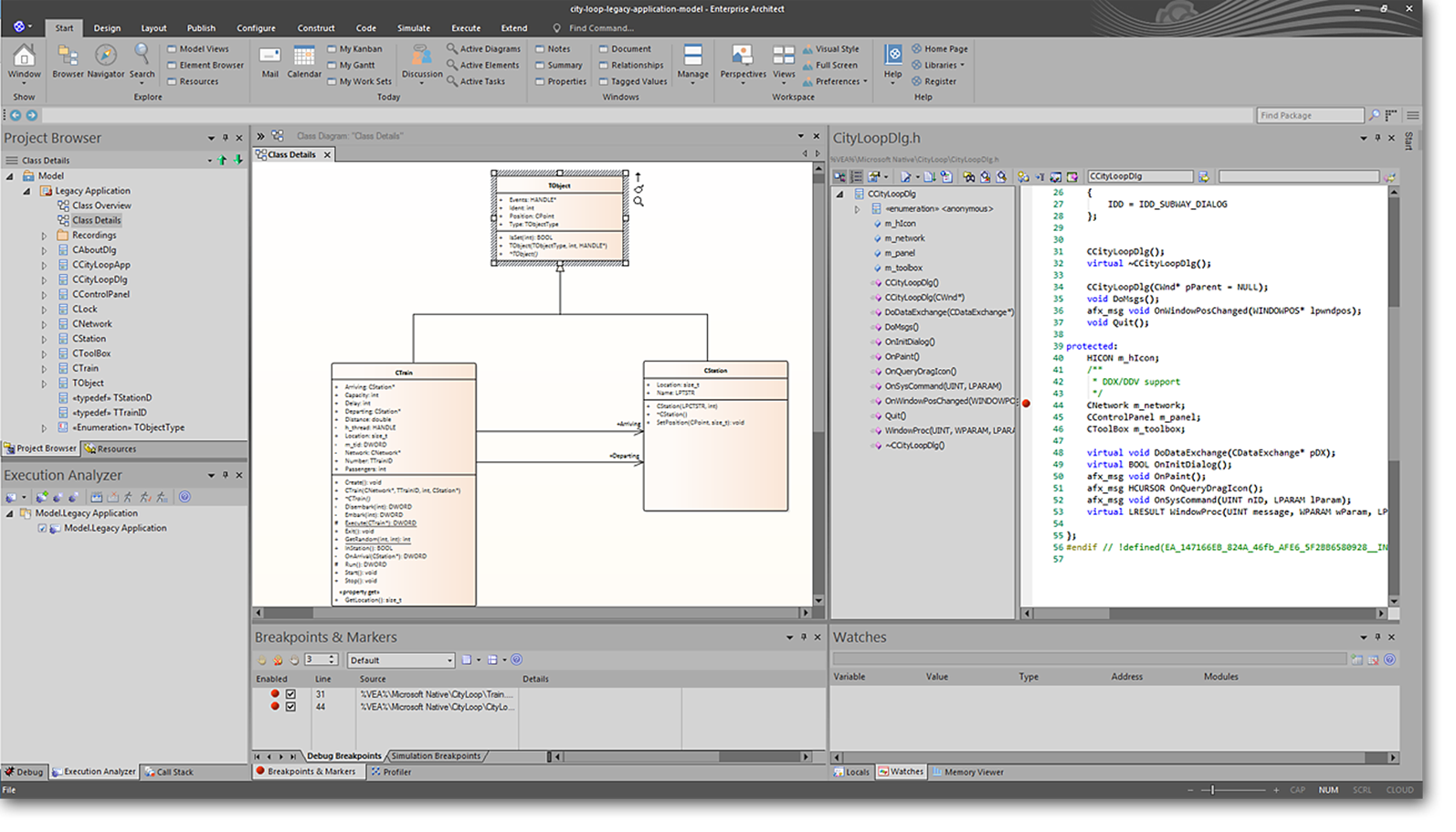Viewport: 1456px width, 832px height.
Task: Open the Perspectives icon
Action: tap(743, 56)
